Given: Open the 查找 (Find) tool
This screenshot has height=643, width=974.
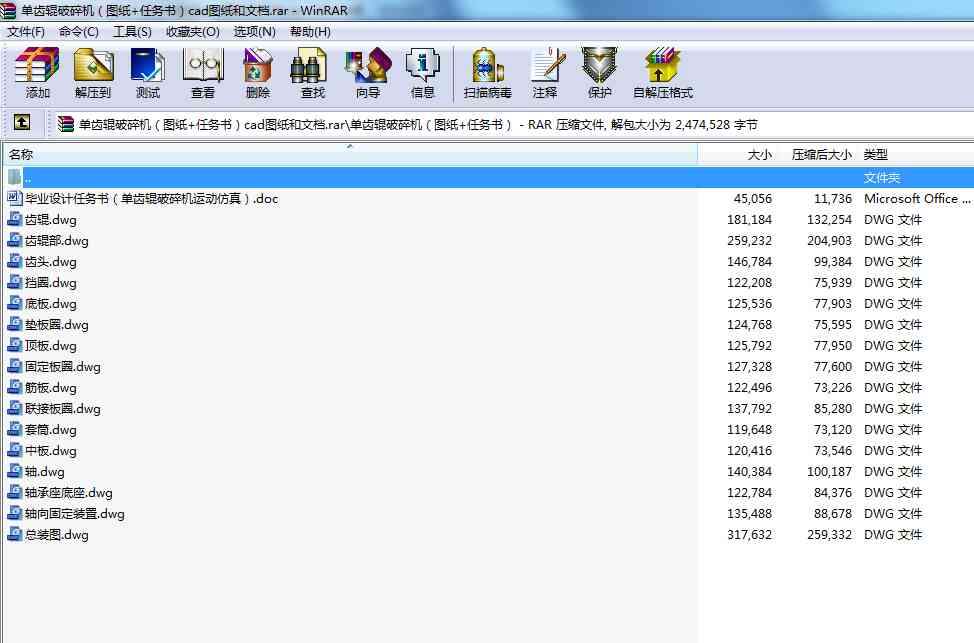Looking at the screenshot, I should 313,73.
